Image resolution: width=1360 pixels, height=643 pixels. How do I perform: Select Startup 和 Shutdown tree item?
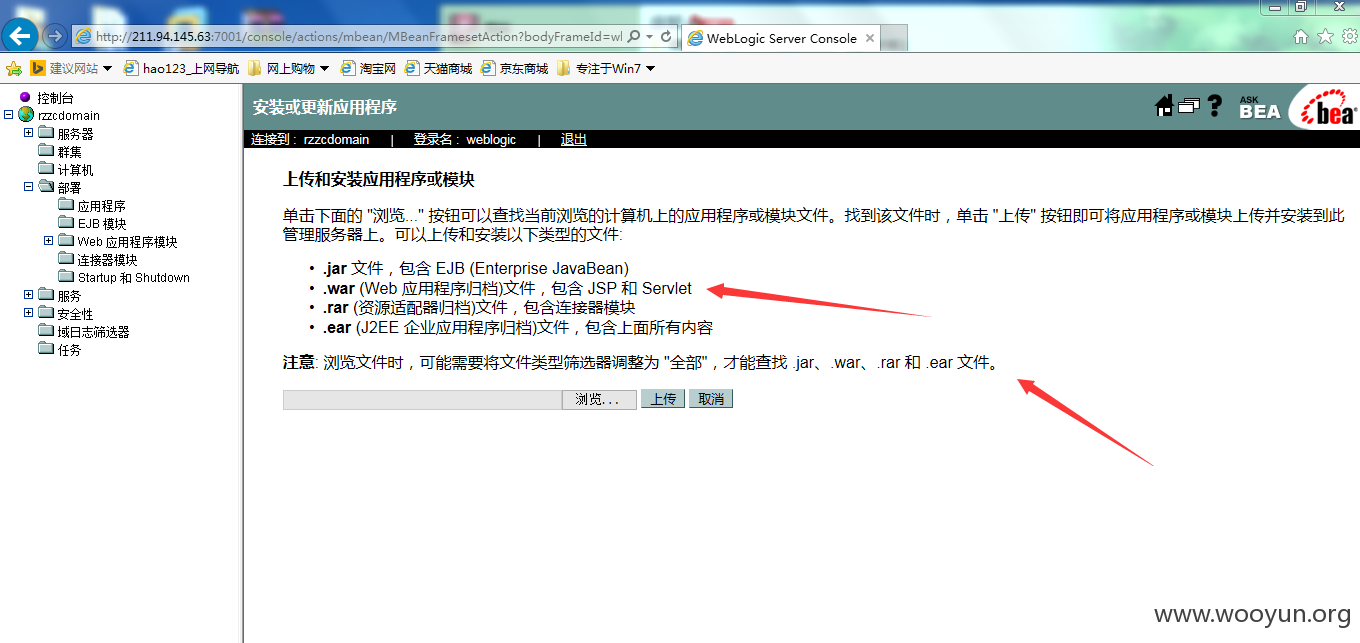point(134,278)
